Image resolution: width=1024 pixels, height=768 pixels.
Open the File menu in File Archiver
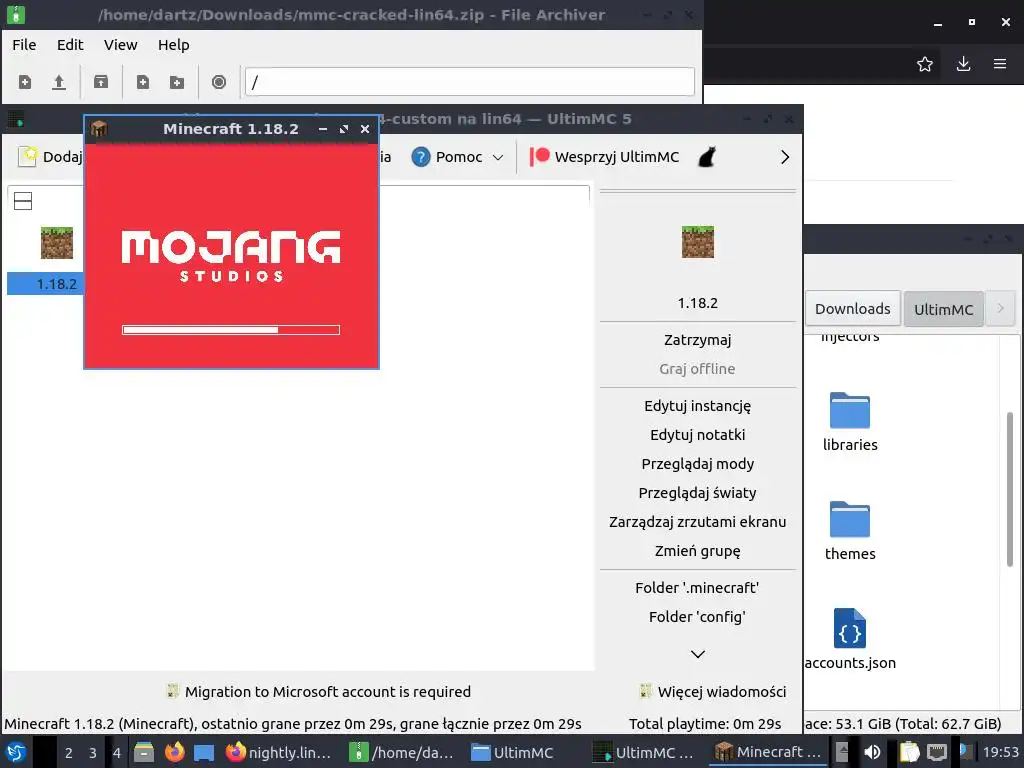coord(24,45)
